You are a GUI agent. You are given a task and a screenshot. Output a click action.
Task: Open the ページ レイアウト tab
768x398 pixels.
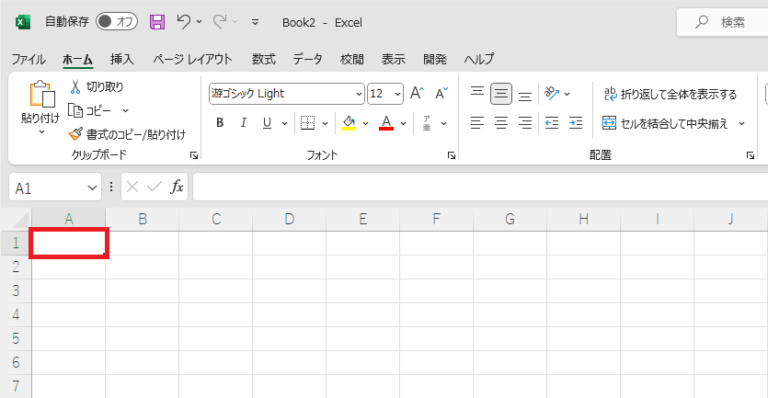click(192, 59)
